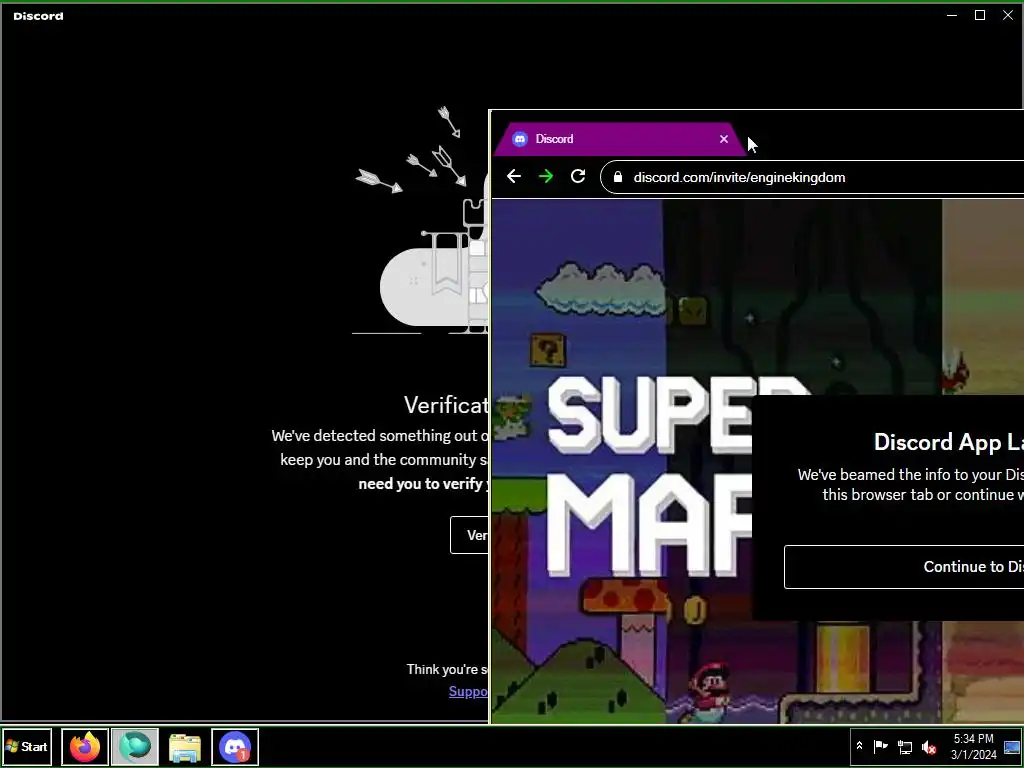Go forward with the green arrow
Image resolution: width=1024 pixels, height=768 pixels.
tap(546, 176)
